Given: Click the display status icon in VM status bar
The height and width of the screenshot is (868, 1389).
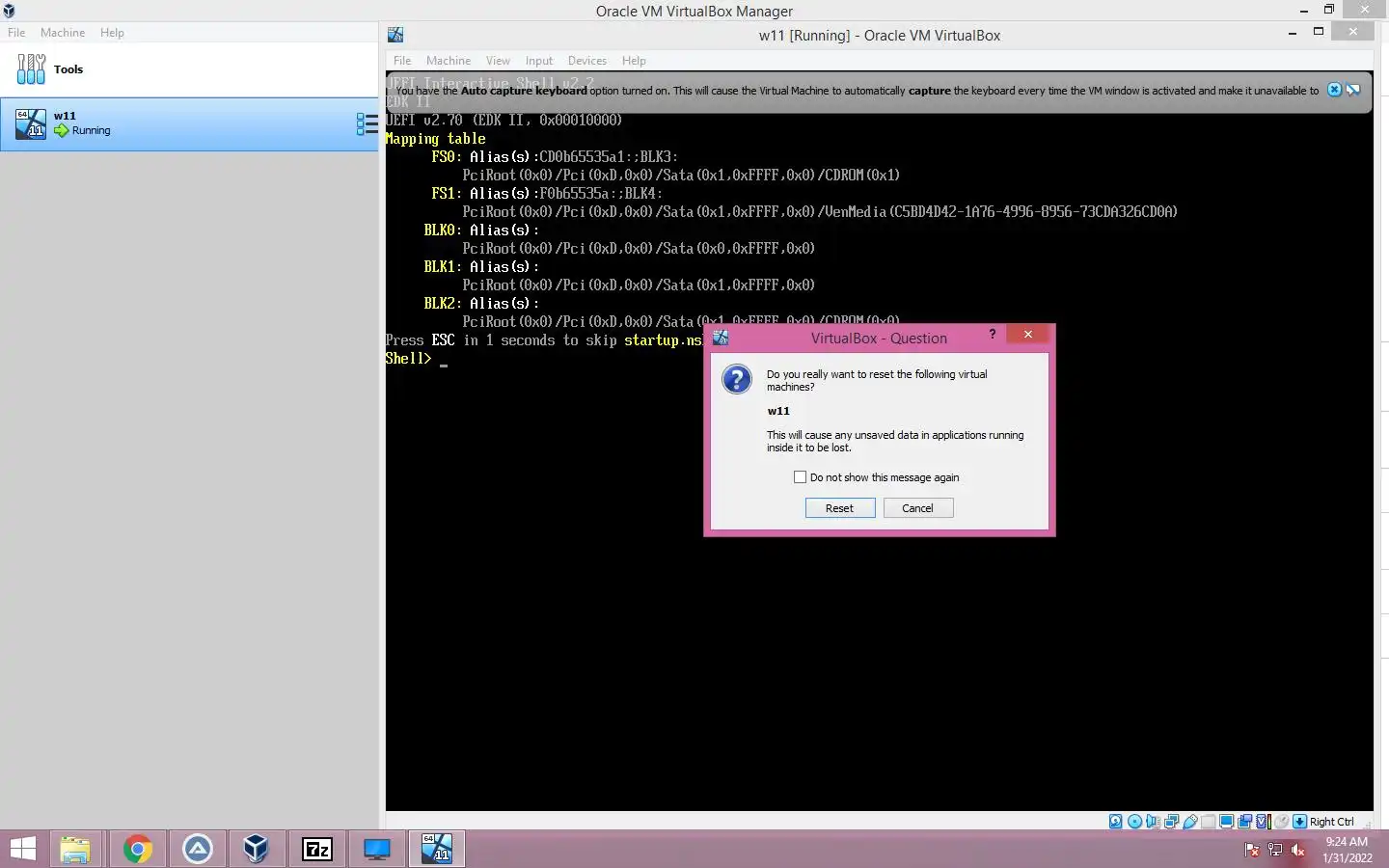Looking at the screenshot, I should (x=1227, y=822).
